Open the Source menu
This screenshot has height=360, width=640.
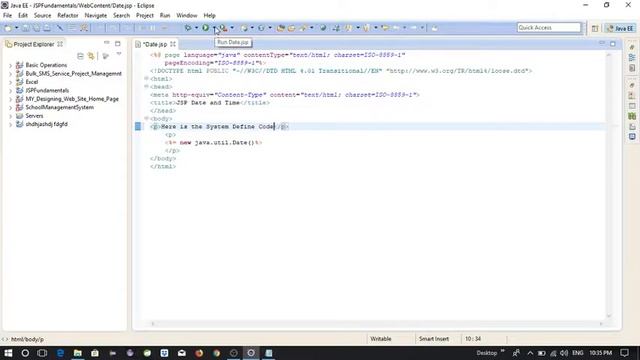pos(42,16)
